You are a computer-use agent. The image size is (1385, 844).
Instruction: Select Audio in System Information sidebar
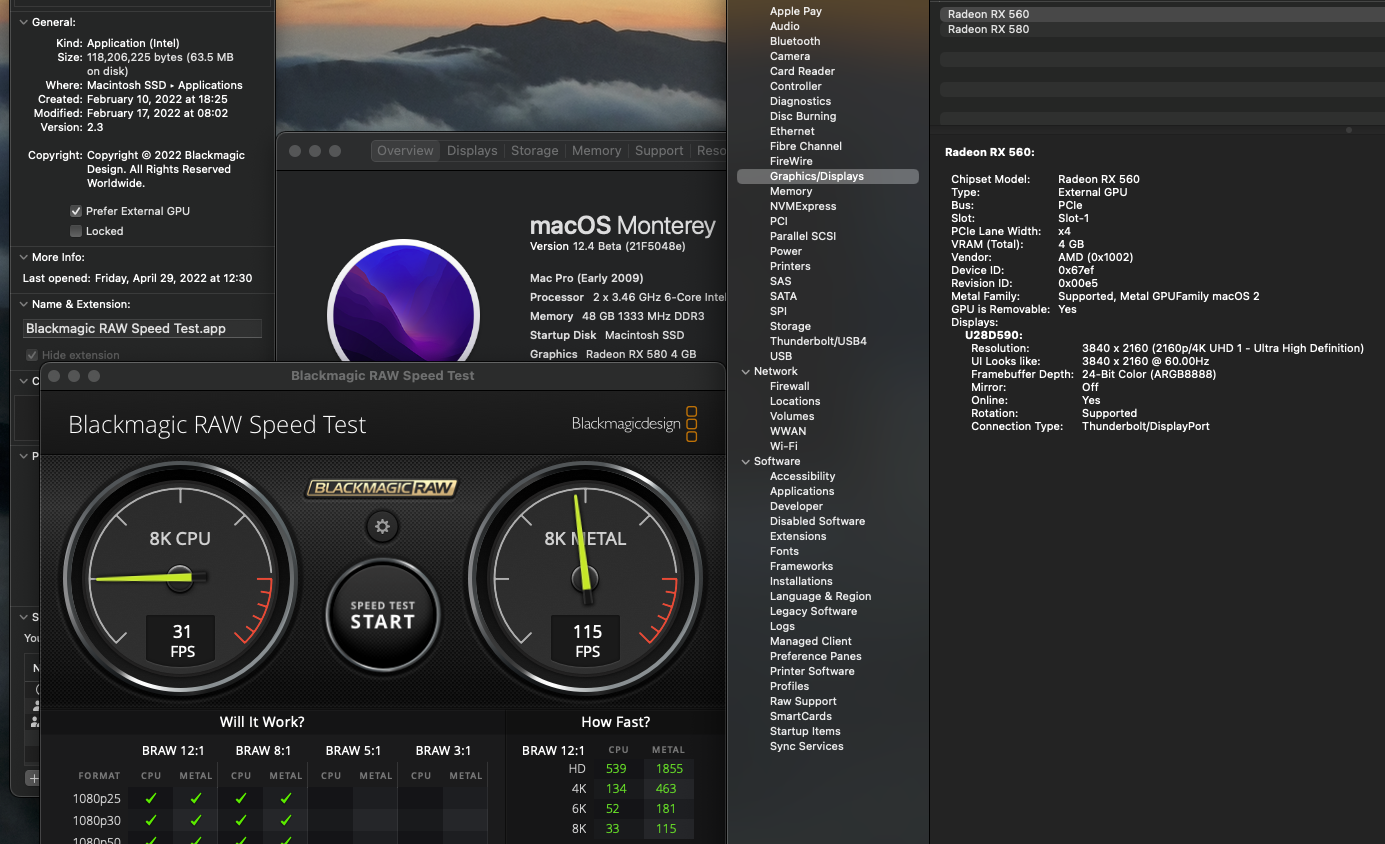click(785, 26)
